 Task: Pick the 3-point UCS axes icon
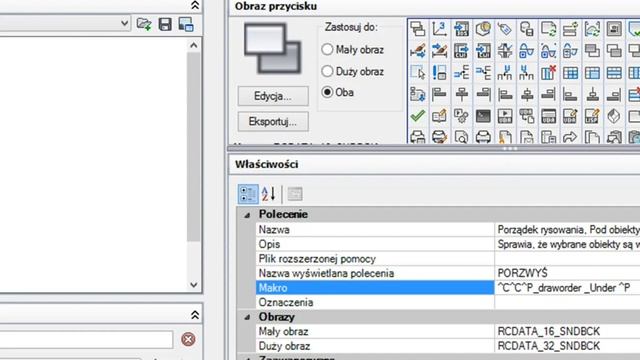(x=439, y=29)
